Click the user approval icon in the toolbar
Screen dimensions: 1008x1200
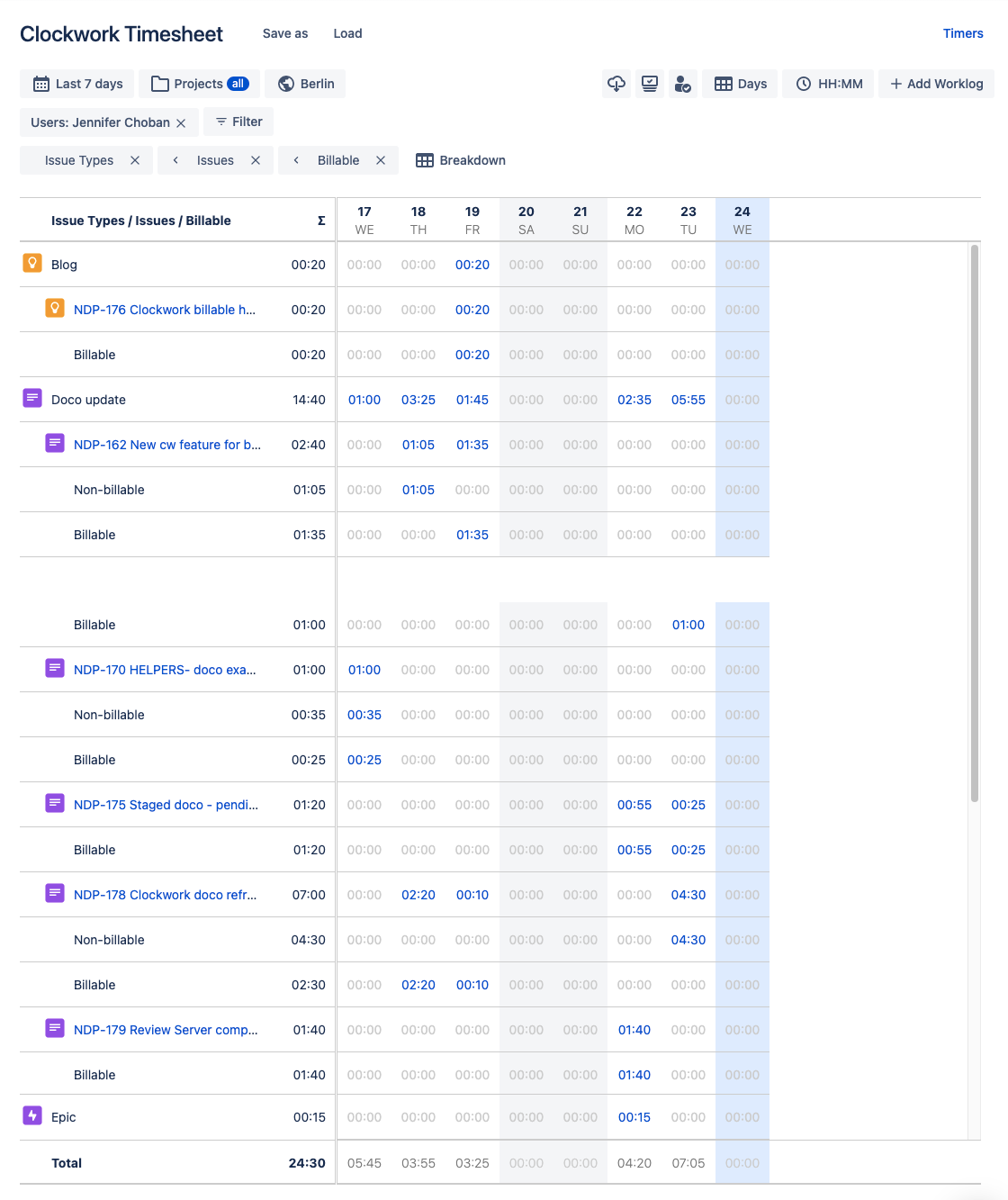[683, 84]
